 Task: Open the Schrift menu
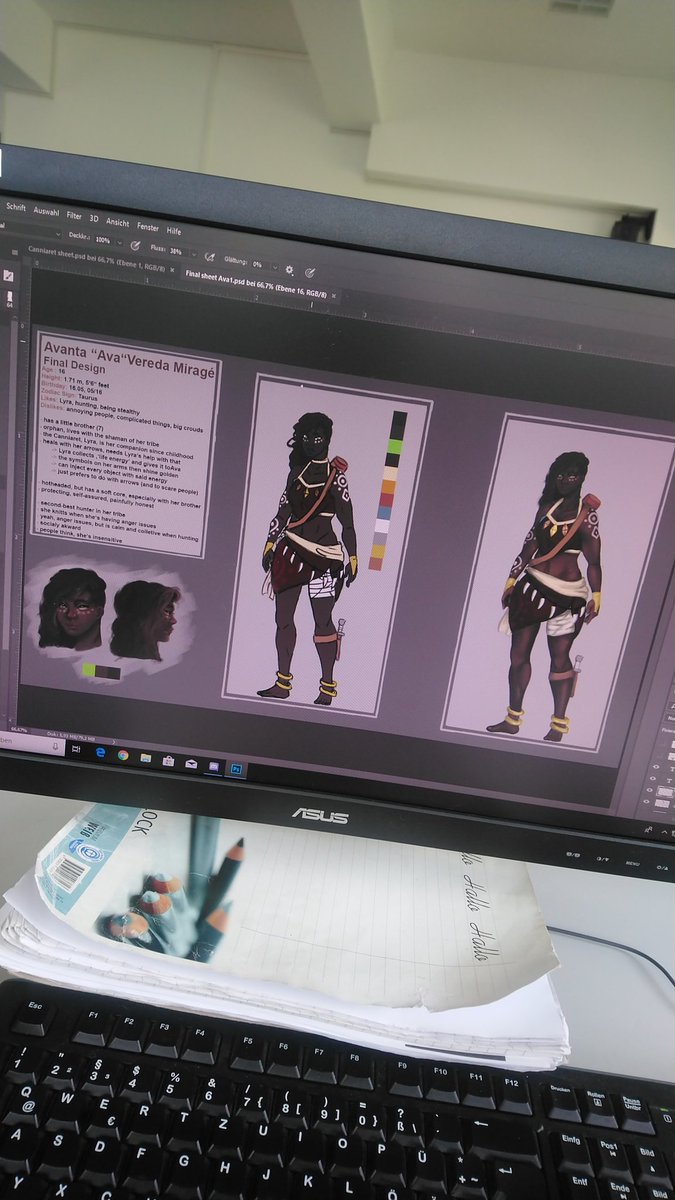tap(16, 207)
